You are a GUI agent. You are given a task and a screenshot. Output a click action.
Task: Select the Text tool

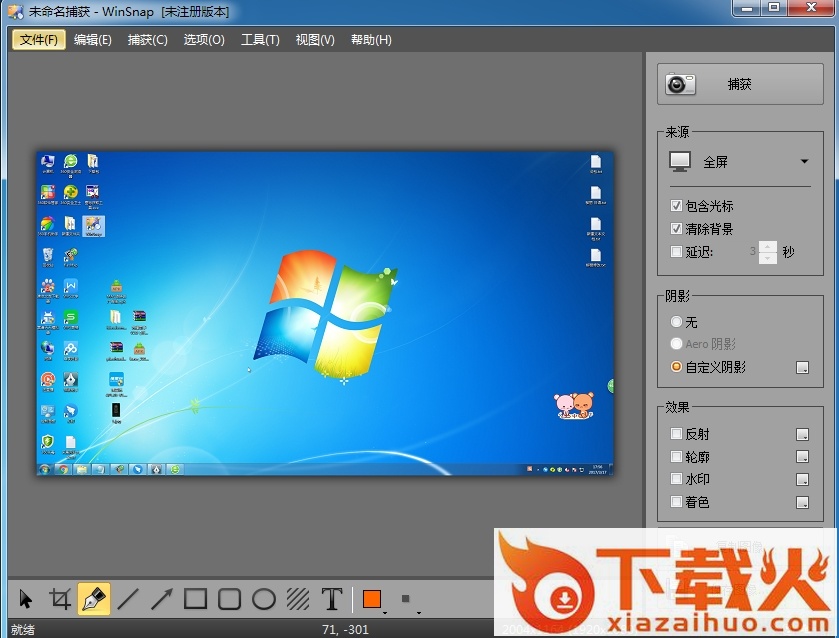coord(332,599)
